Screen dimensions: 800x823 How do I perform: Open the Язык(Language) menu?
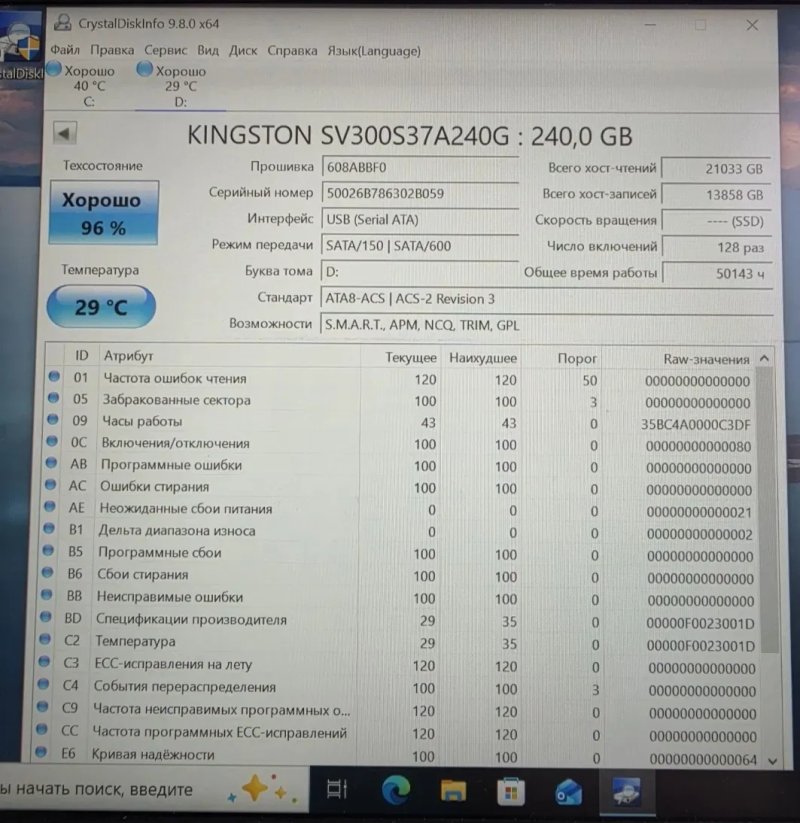(374, 51)
